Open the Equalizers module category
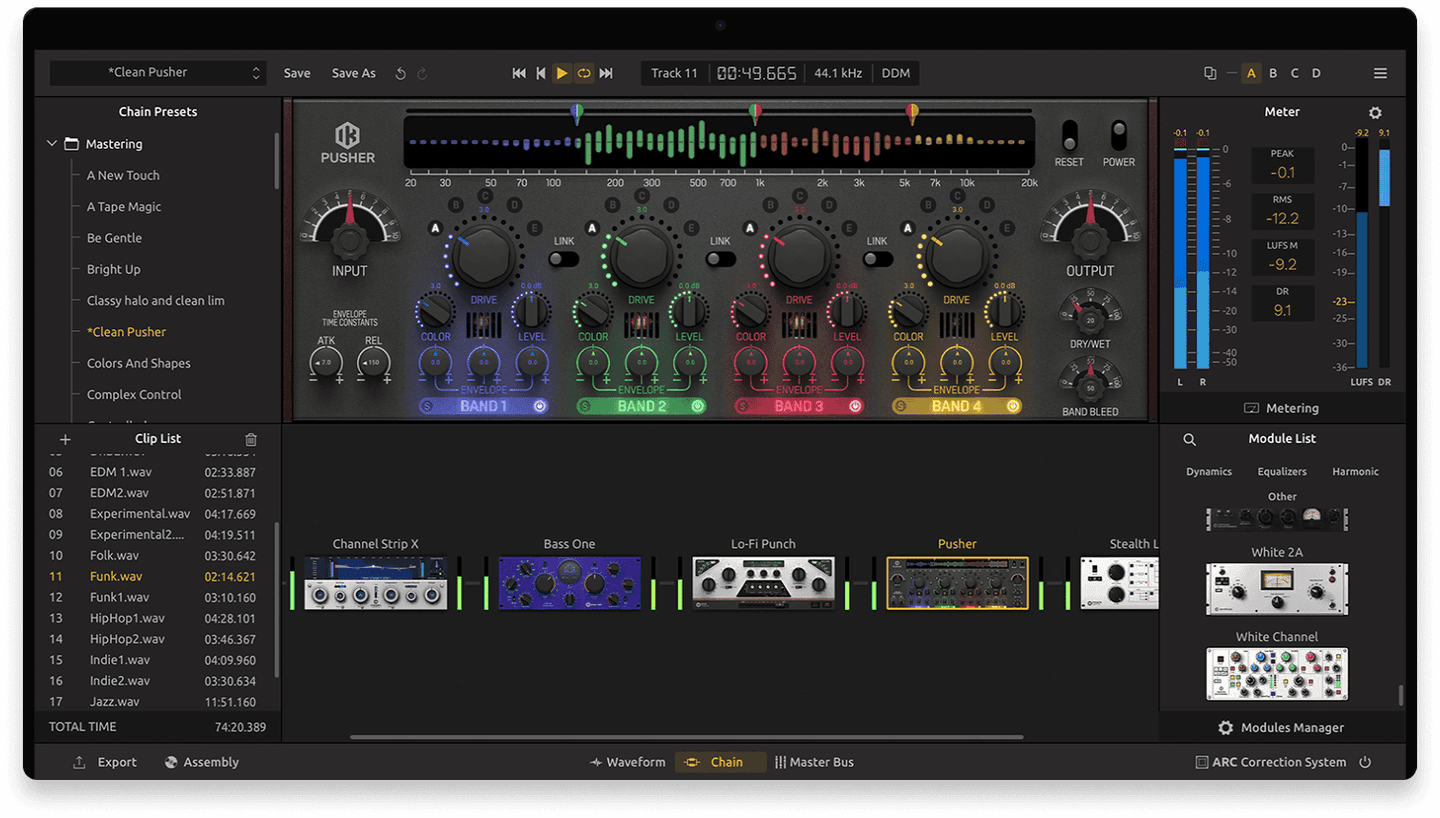The height and width of the screenshot is (818, 1440). [x=1282, y=471]
